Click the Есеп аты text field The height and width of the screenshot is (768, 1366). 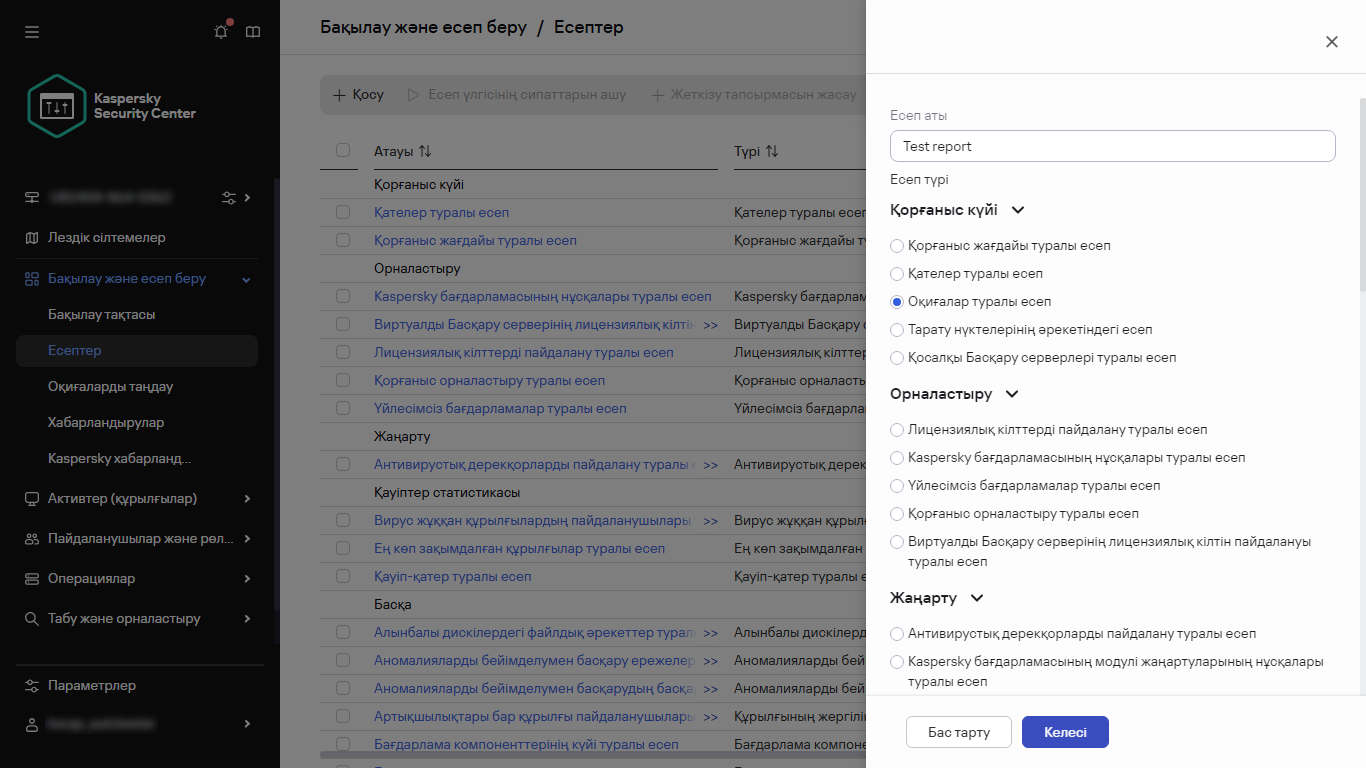[x=1112, y=146]
